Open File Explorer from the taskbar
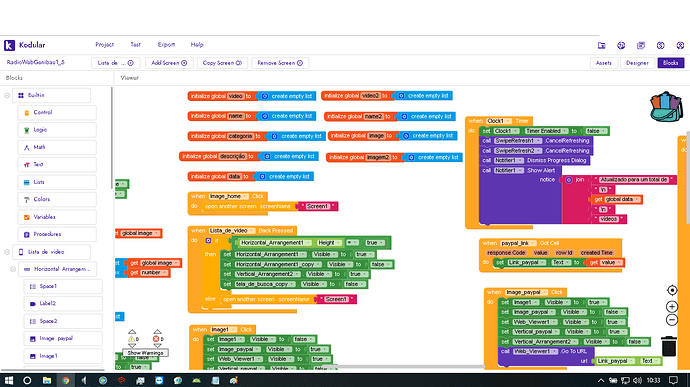 point(47,380)
